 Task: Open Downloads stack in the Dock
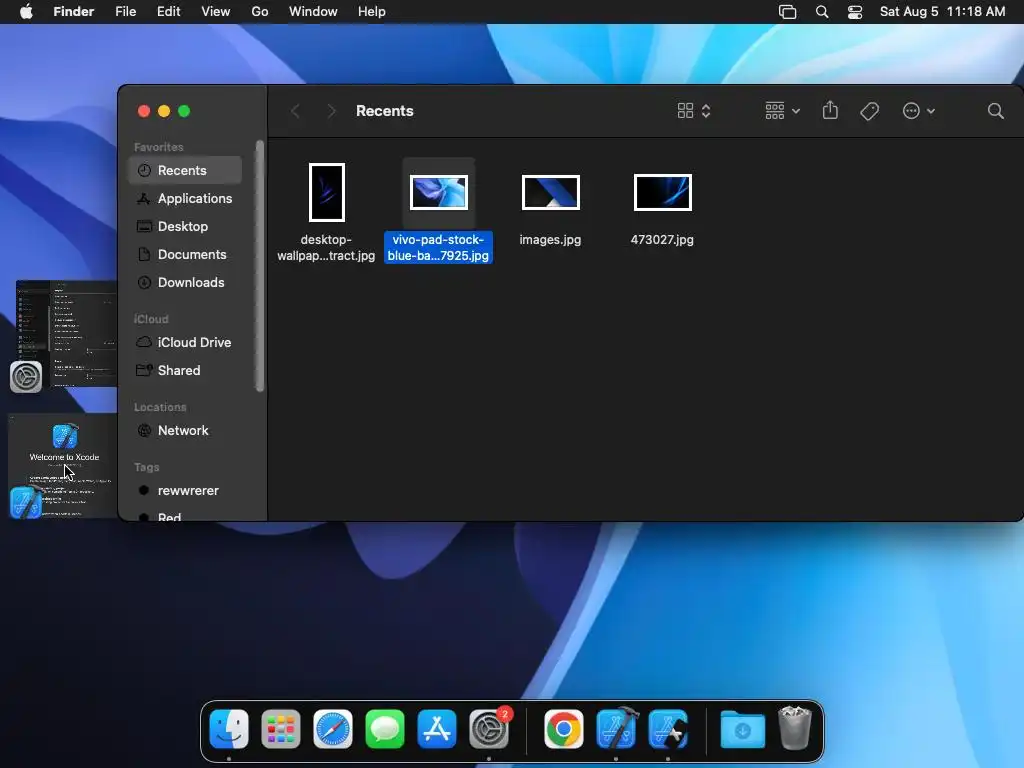click(743, 729)
